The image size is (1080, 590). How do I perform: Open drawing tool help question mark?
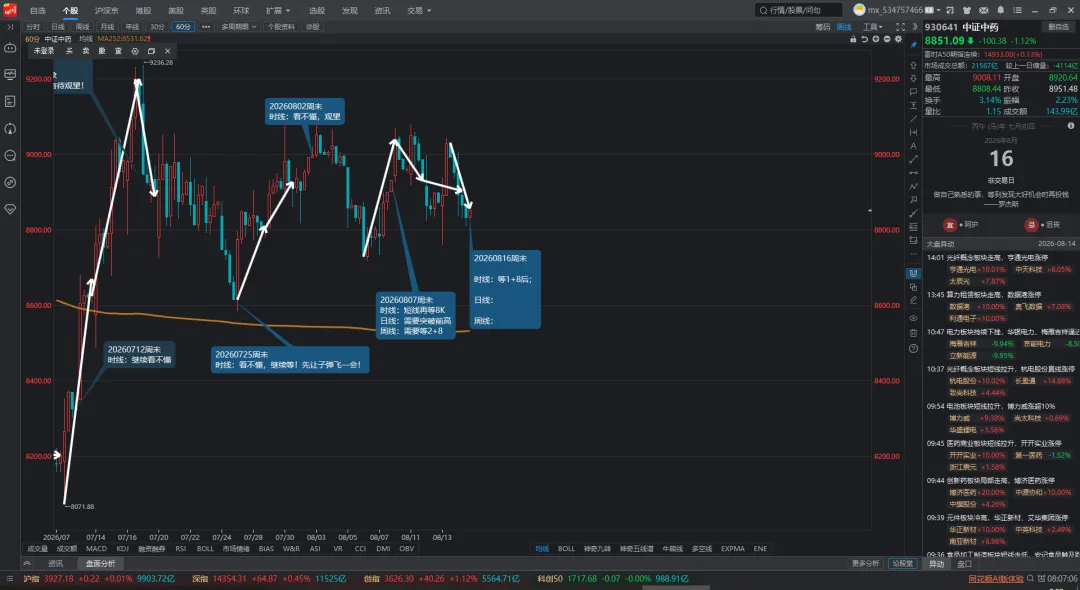(x=913, y=348)
